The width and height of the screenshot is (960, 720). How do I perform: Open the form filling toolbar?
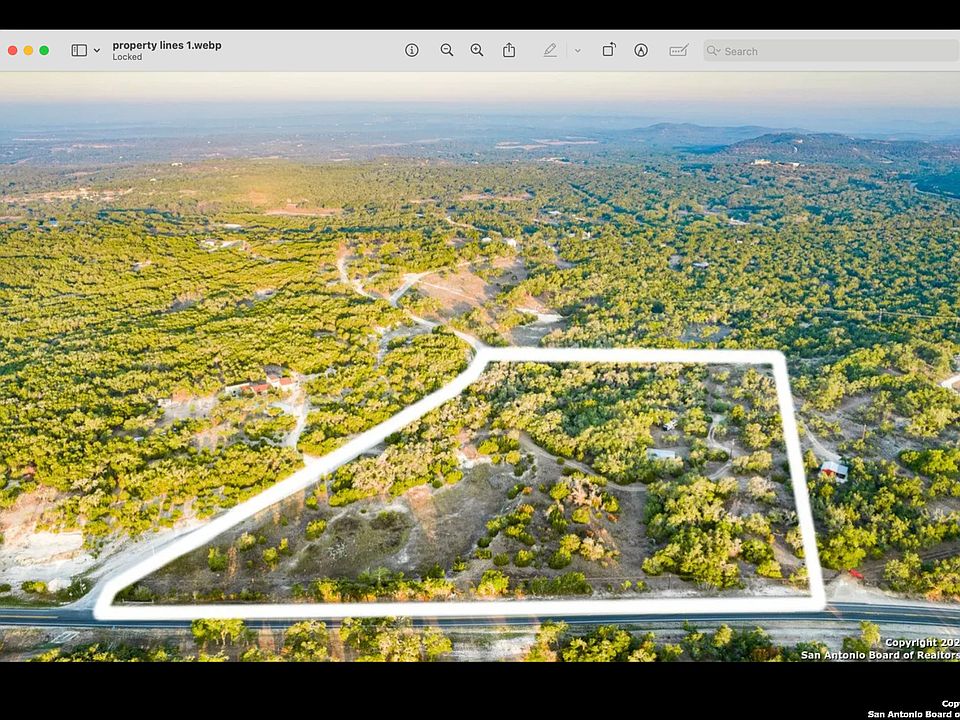(679, 50)
